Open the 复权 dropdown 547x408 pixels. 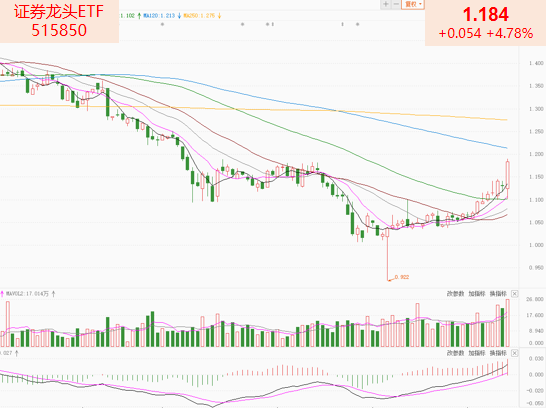click(x=413, y=4)
